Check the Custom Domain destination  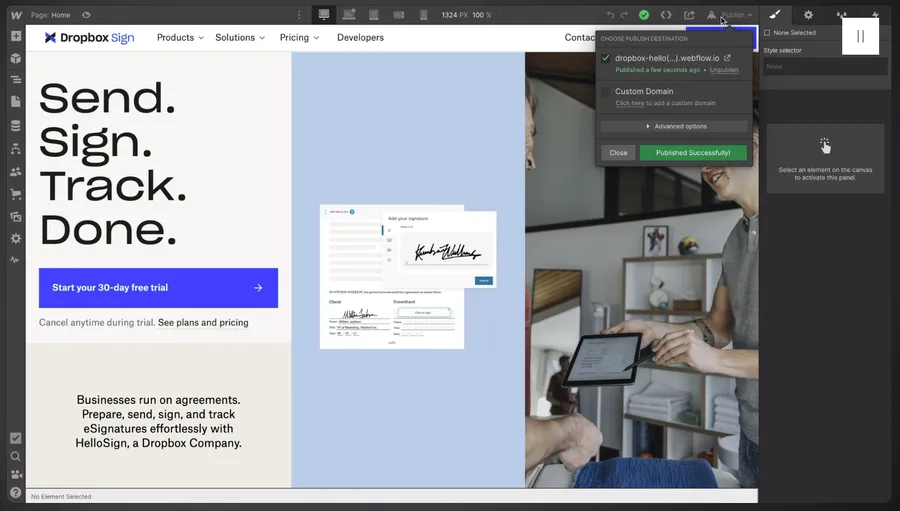[606, 91]
